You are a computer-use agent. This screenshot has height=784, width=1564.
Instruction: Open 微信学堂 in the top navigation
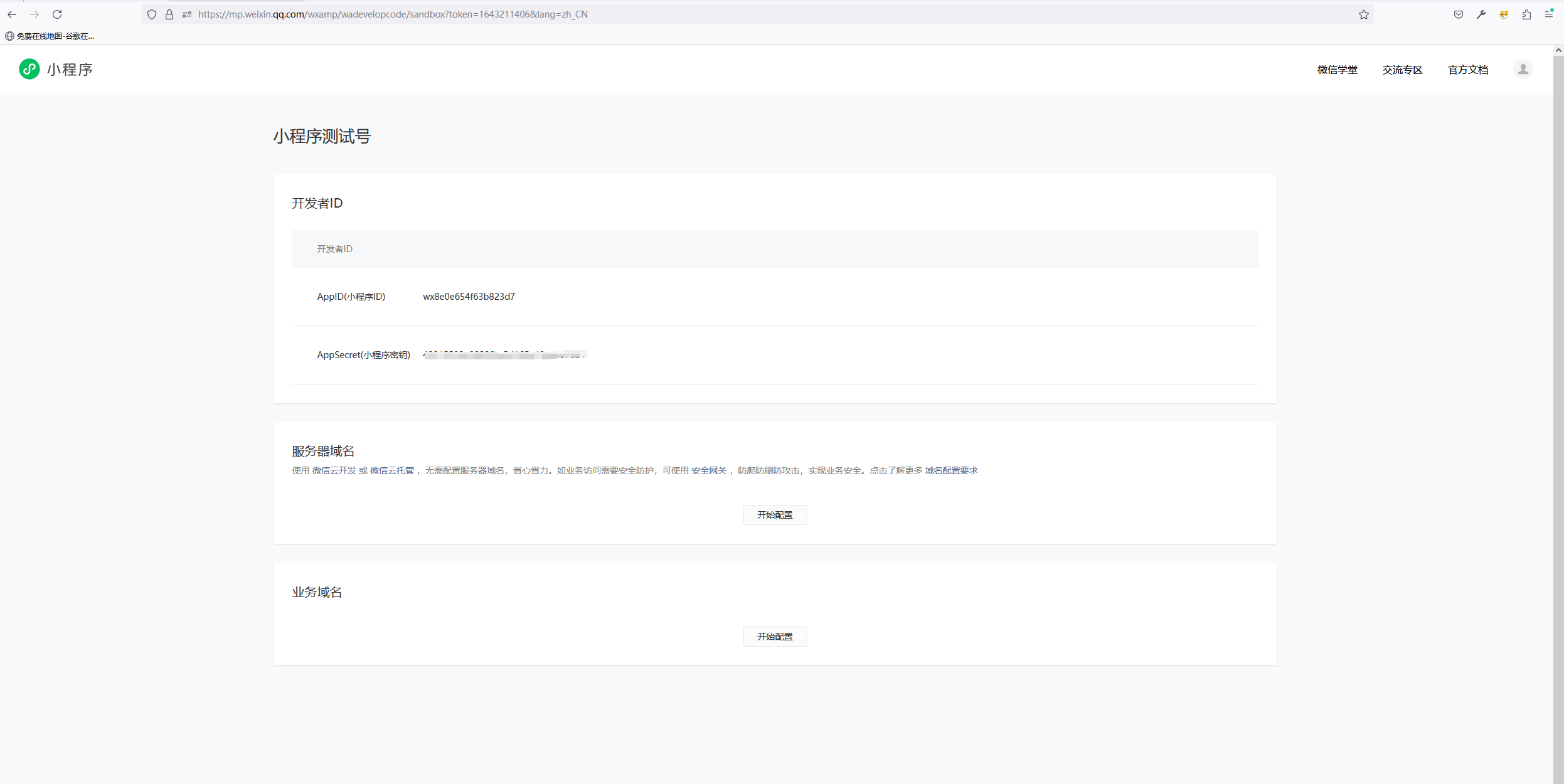1337,70
